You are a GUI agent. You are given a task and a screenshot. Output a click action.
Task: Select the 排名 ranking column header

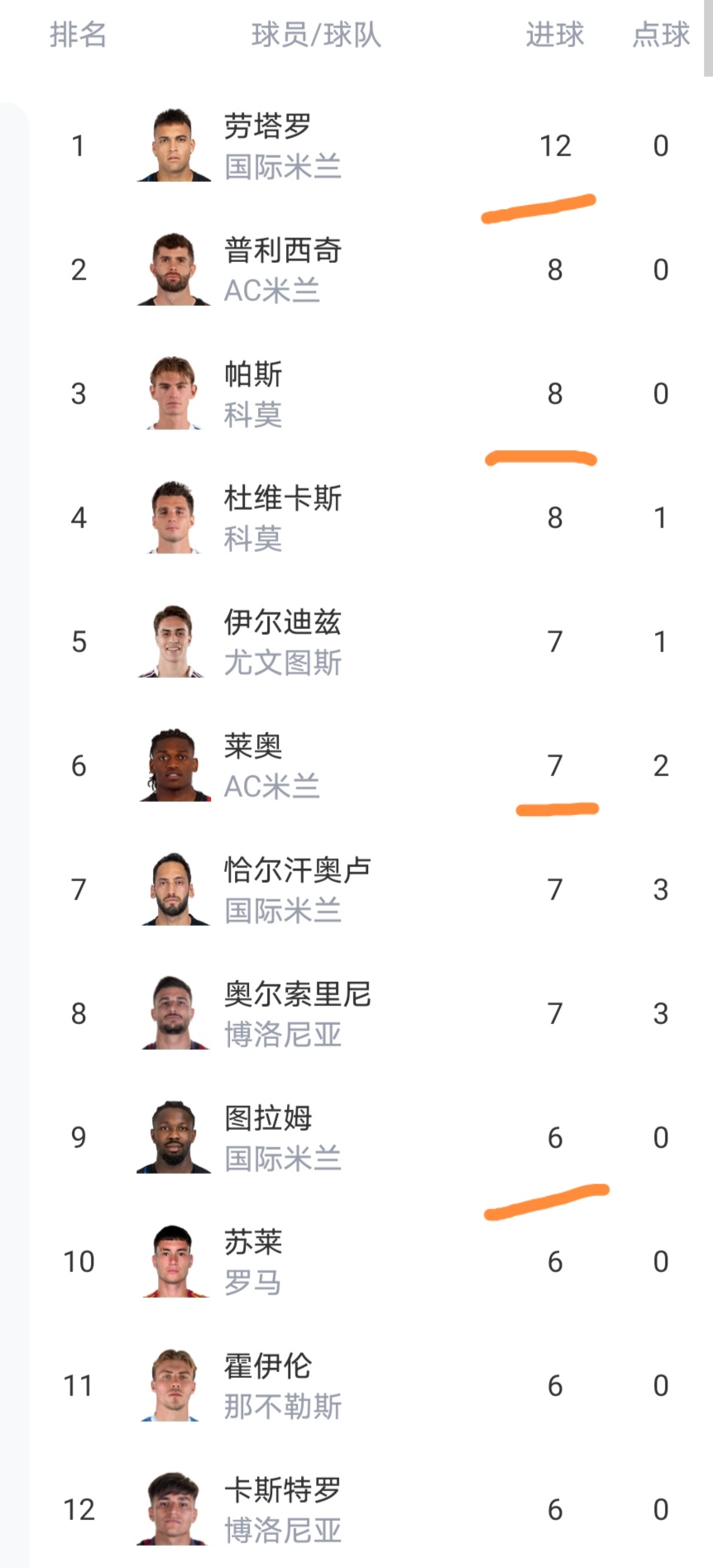point(78,35)
